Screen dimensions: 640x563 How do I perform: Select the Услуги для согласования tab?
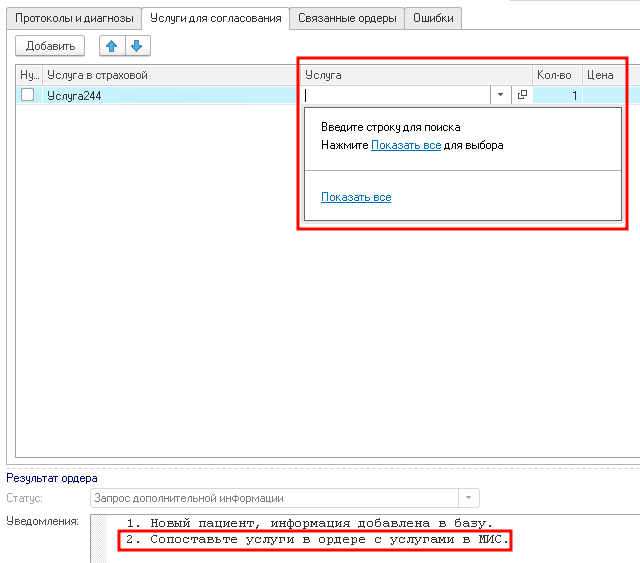click(x=215, y=18)
